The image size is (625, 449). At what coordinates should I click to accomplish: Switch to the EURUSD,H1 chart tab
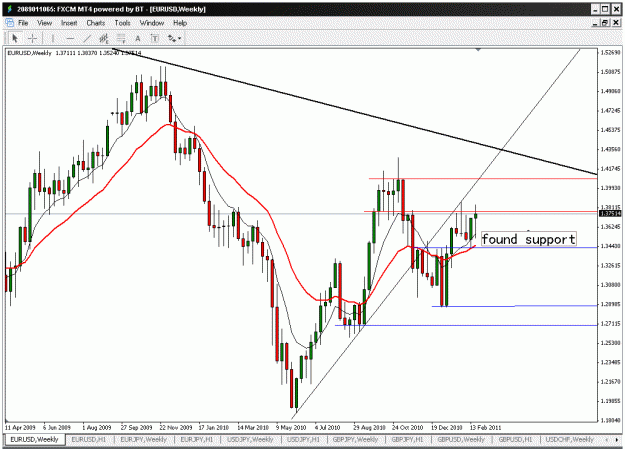point(89,439)
